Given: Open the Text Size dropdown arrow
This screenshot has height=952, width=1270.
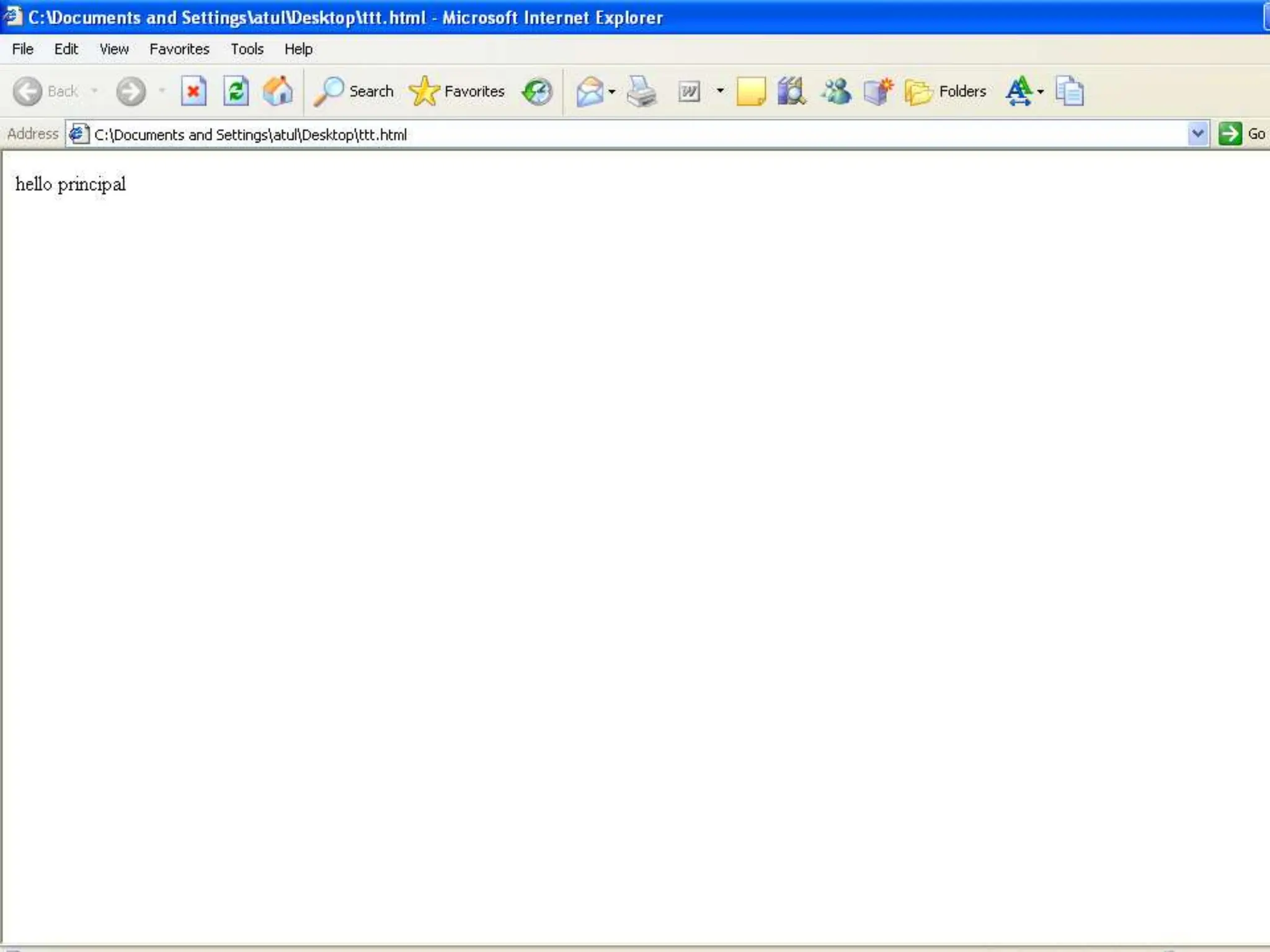Looking at the screenshot, I should pyautogui.click(x=1041, y=92).
